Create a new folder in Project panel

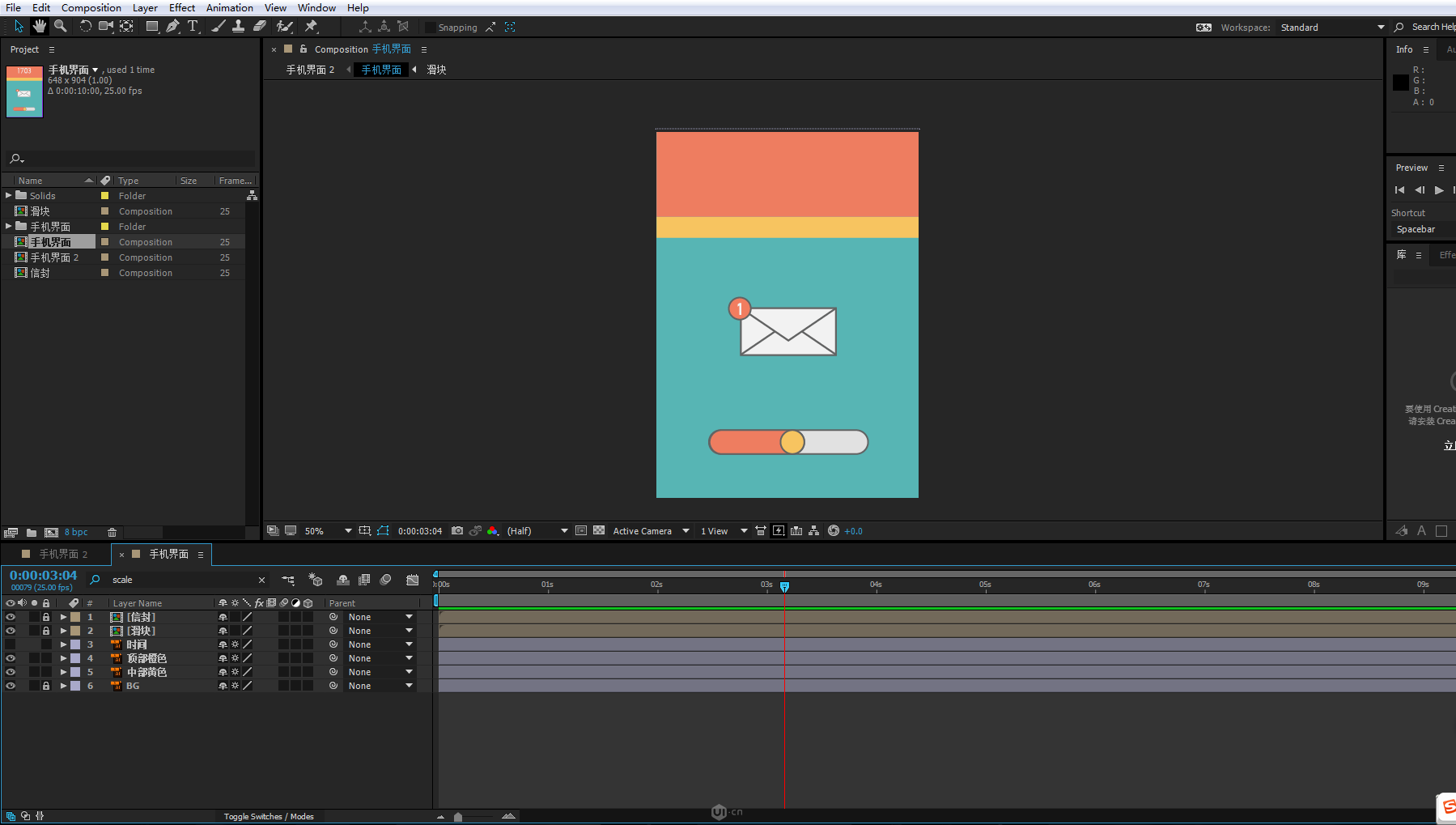[32, 533]
